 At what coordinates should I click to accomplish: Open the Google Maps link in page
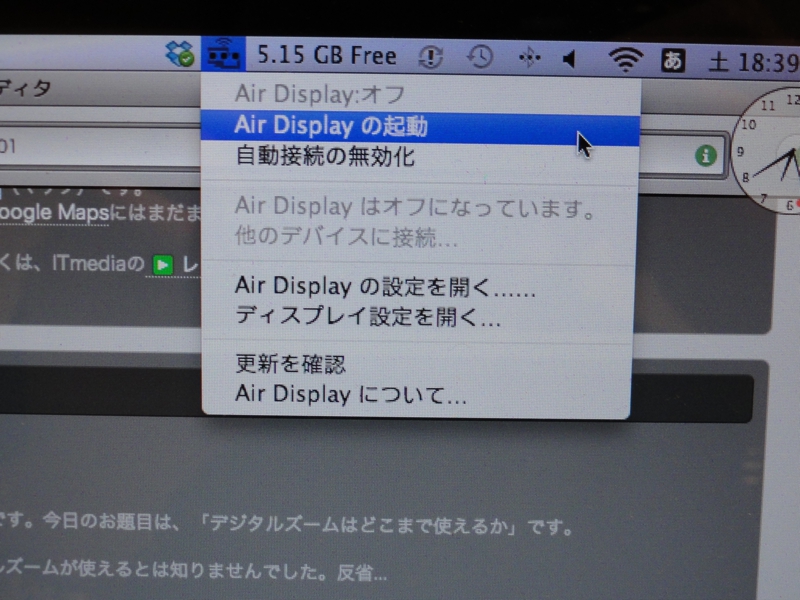[x=54, y=213]
